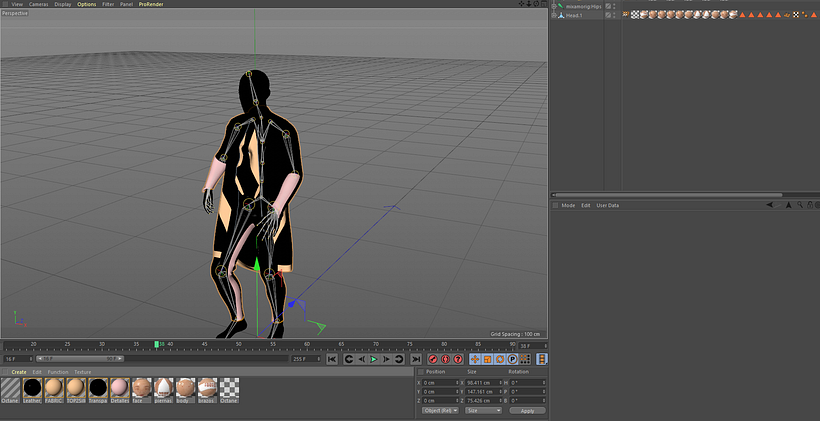Image resolution: width=820 pixels, height=421 pixels.
Task: Click the green timeline playhead marker
Action: [x=156, y=344]
